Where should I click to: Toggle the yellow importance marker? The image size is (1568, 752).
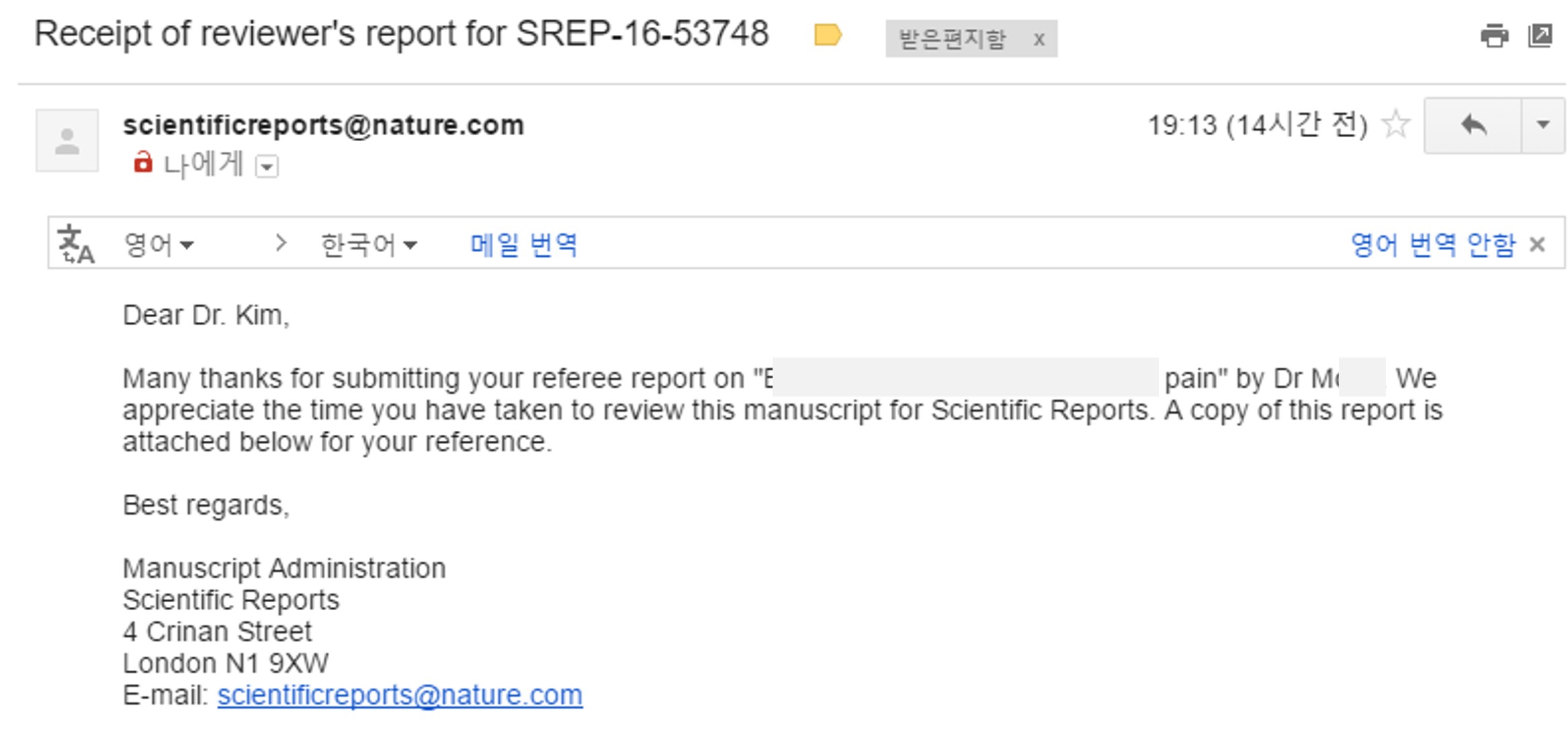coord(828,35)
